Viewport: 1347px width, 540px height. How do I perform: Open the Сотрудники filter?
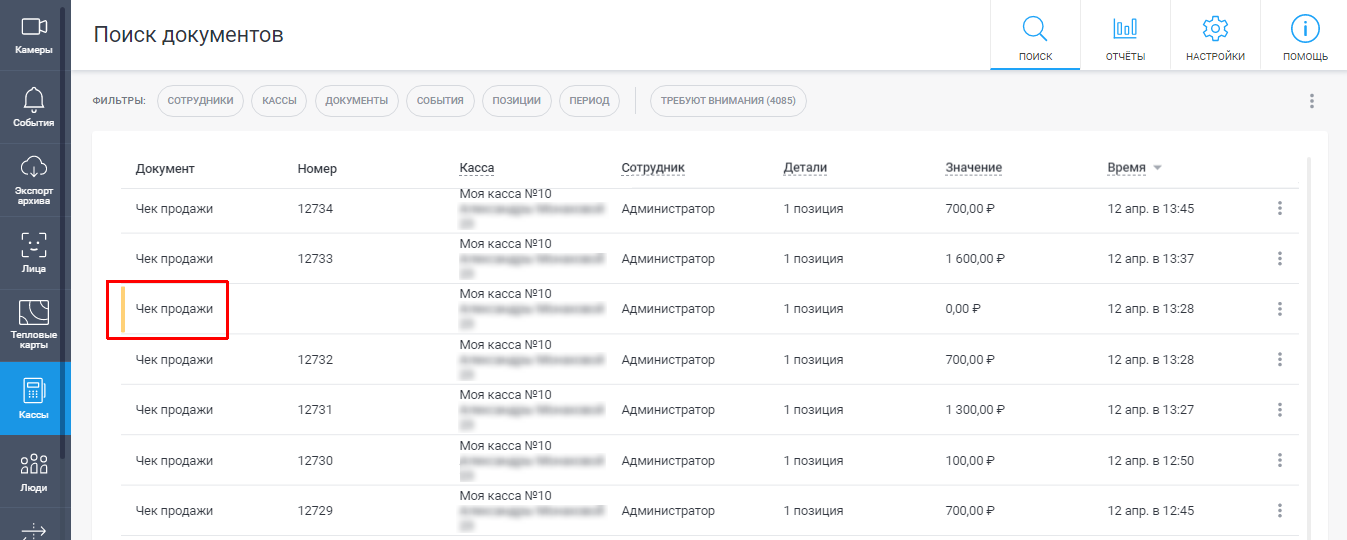pos(200,101)
